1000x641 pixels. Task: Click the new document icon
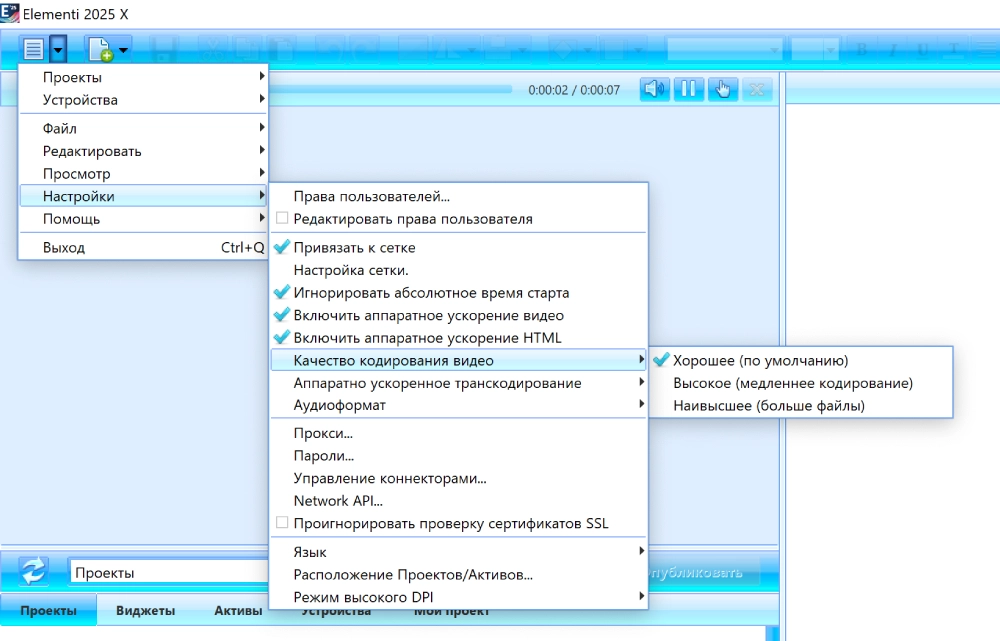coord(99,48)
